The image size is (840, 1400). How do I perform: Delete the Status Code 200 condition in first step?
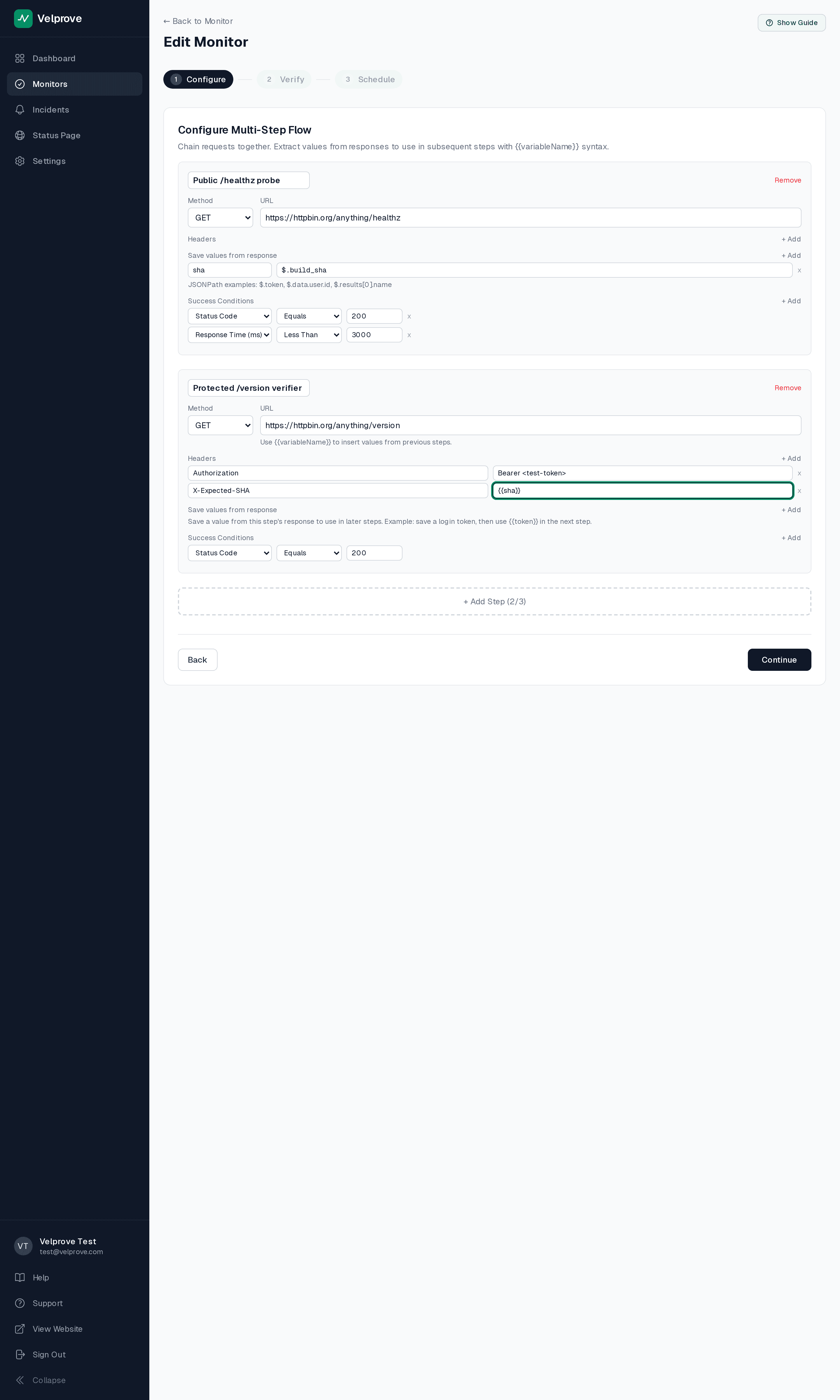pyautogui.click(x=409, y=316)
